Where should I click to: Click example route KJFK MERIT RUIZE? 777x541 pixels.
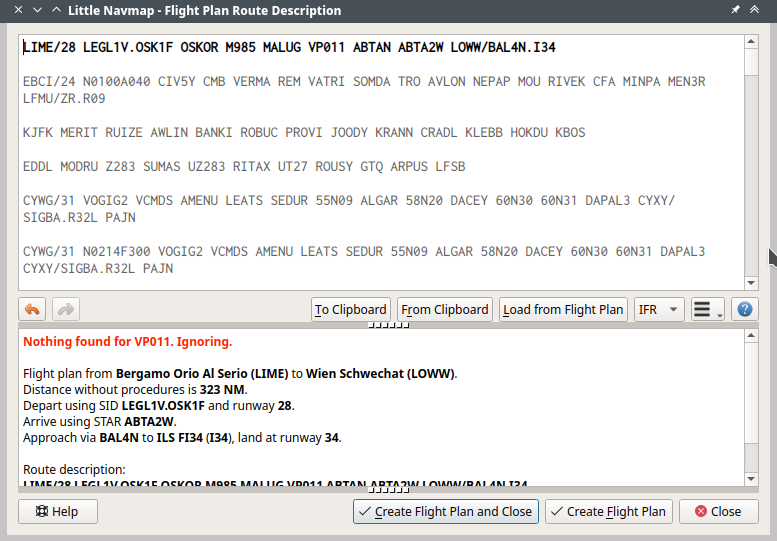click(x=304, y=132)
